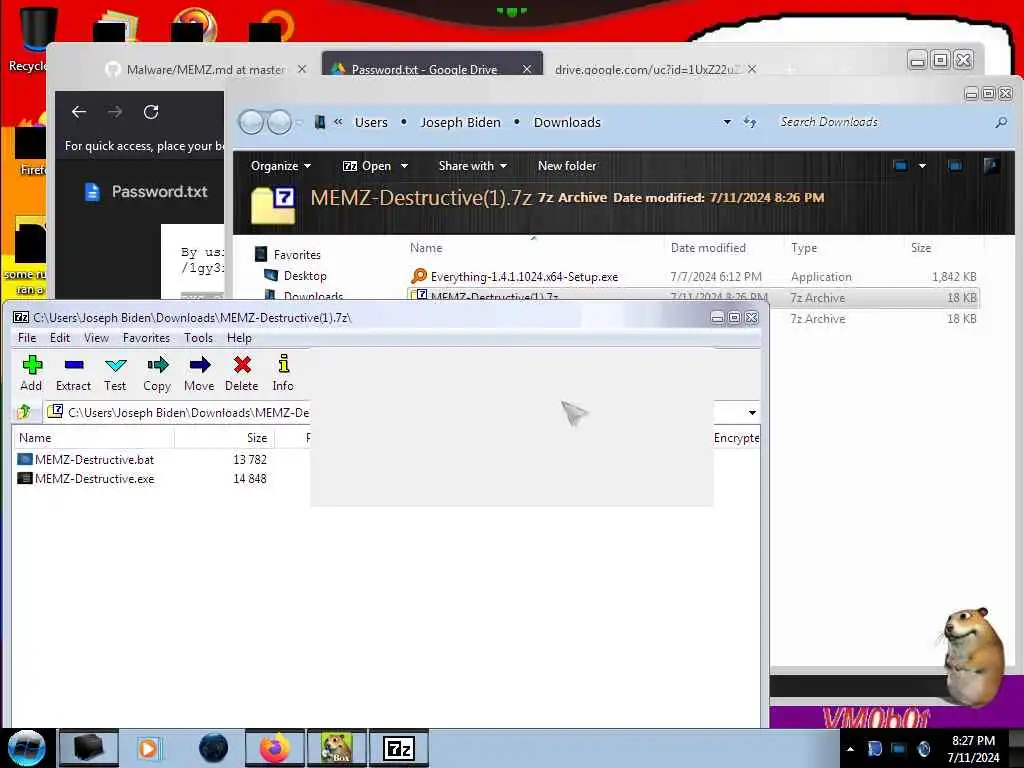Viewport: 1024px width, 768px height.
Task: Click Users in the Explorer breadcrumb
Action: [x=371, y=122]
